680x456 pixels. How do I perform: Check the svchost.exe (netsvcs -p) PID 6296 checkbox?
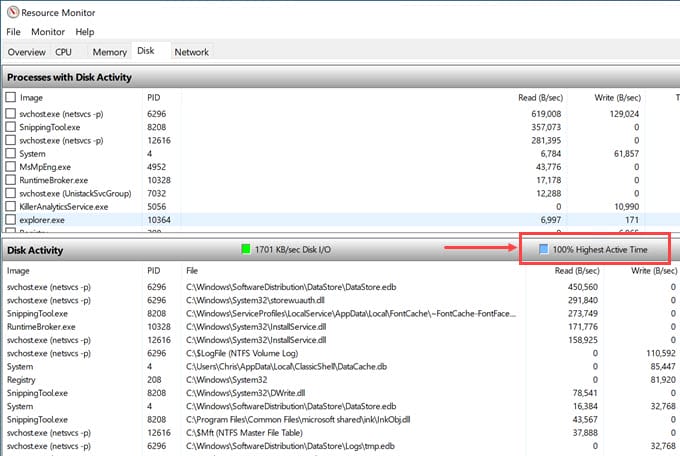tap(10, 114)
